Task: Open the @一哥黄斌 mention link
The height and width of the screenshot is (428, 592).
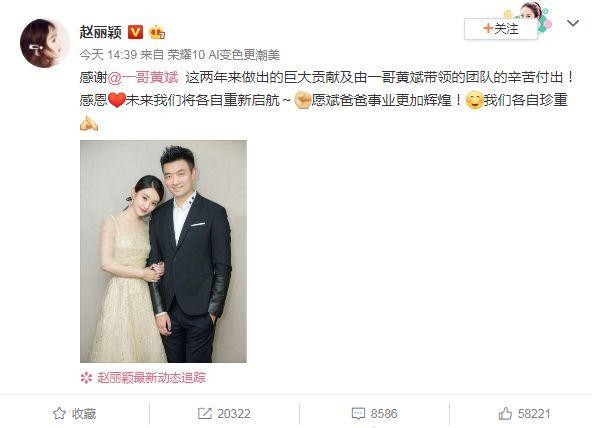Action: pyautogui.click(x=143, y=77)
